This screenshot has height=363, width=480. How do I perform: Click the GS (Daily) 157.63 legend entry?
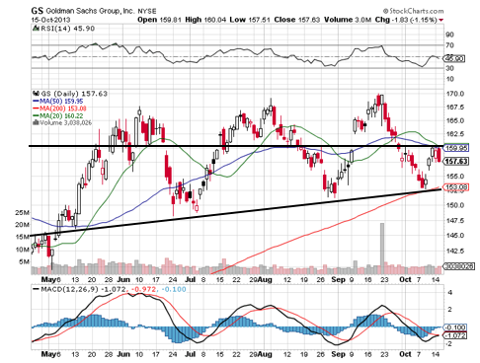point(74,94)
